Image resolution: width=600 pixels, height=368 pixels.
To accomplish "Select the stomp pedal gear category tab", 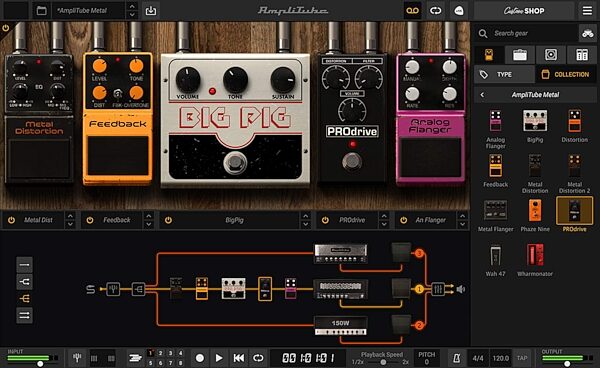I will click(x=489, y=55).
